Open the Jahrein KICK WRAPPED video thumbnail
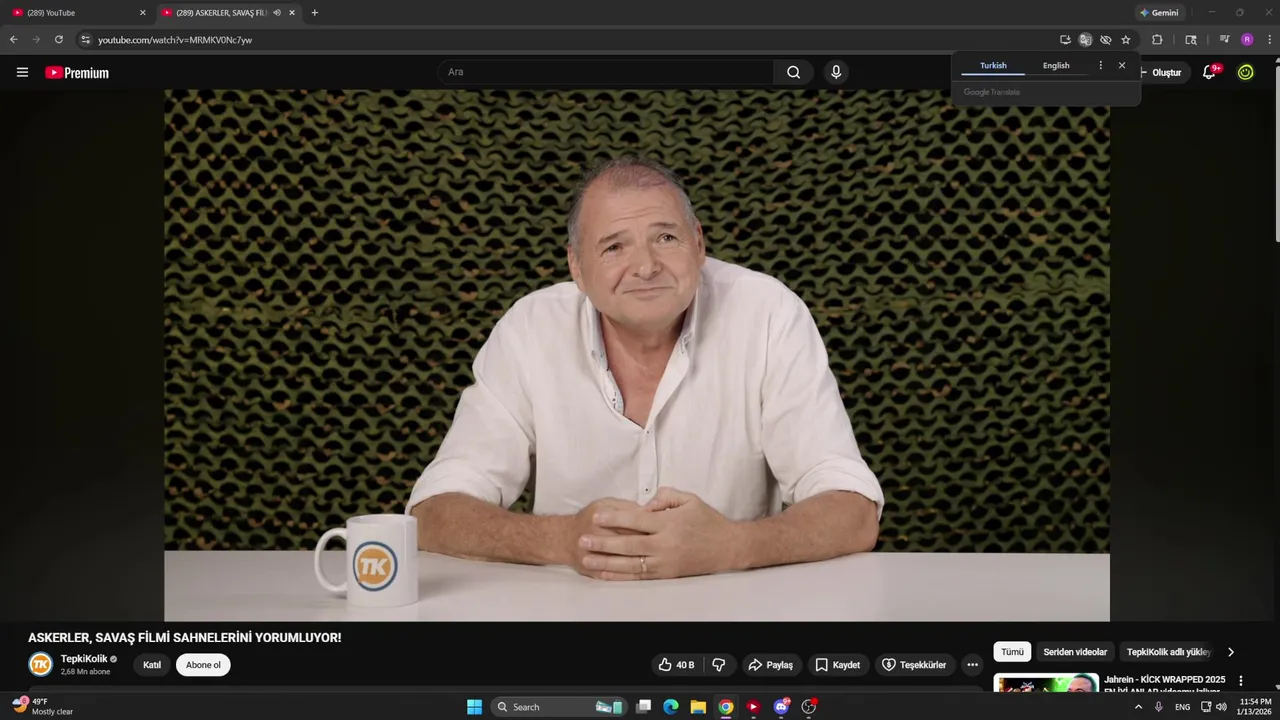The image size is (1280, 720). pos(1045,684)
